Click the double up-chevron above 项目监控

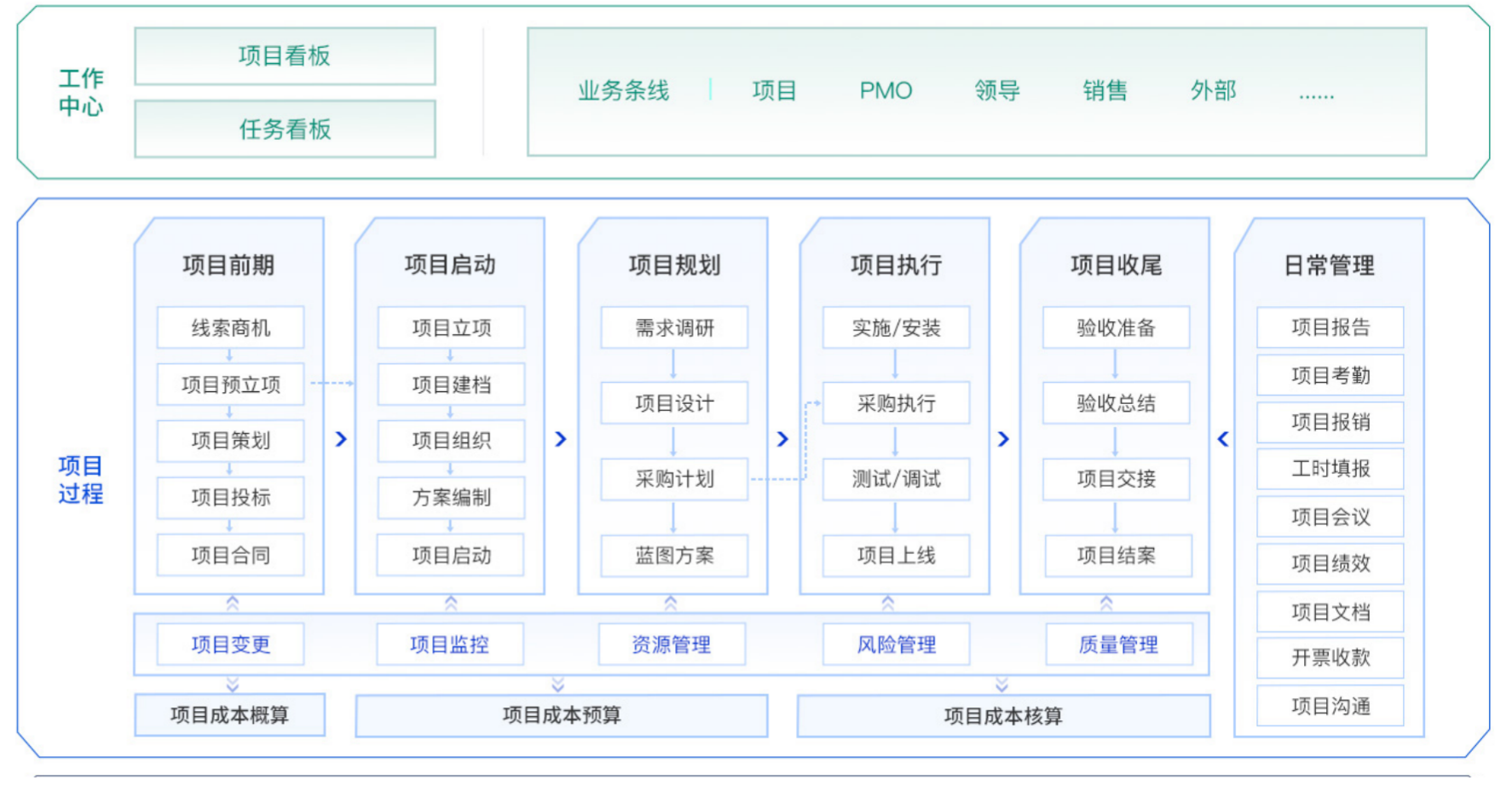(x=451, y=604)
